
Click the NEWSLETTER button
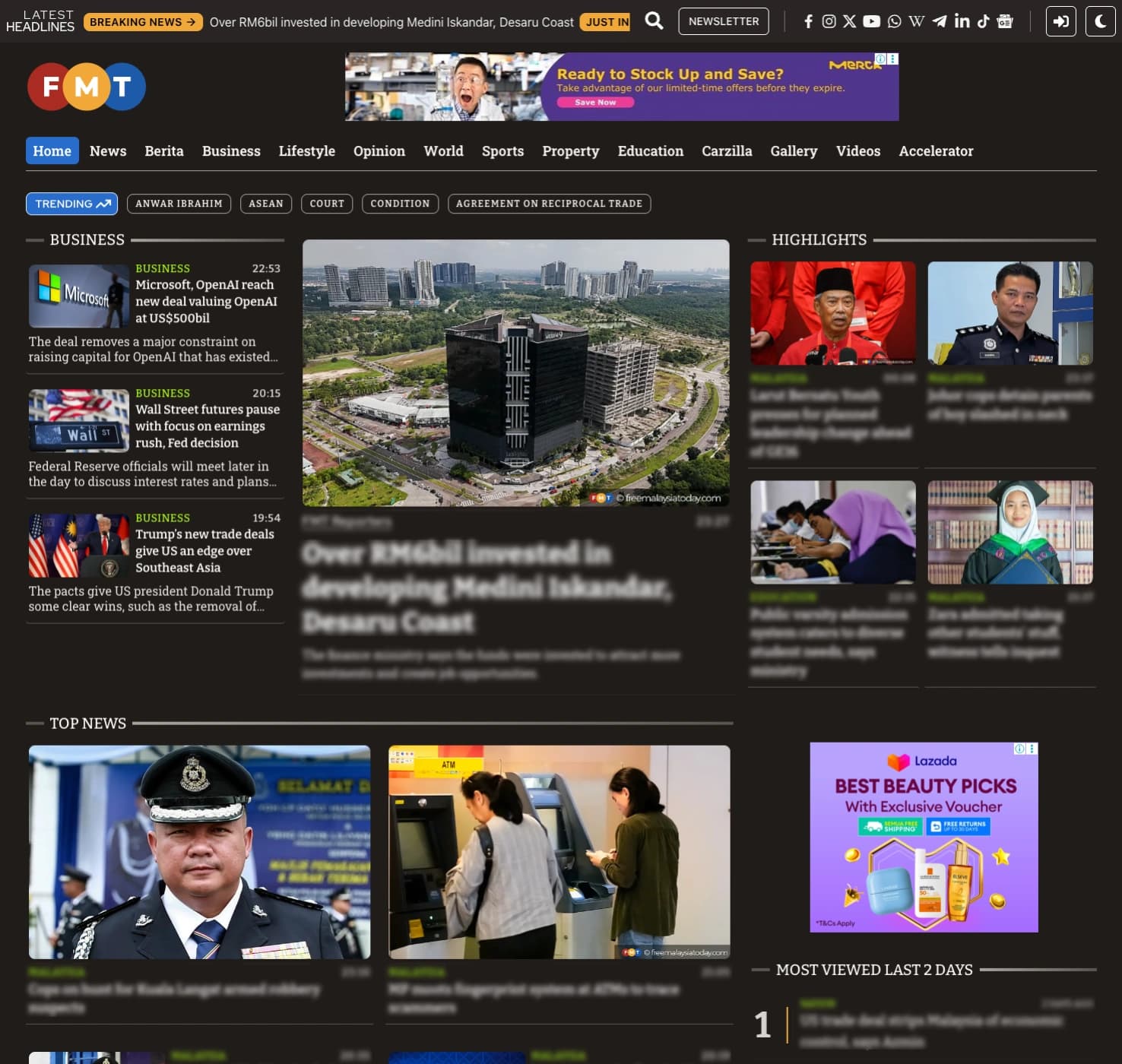pyautogui.click(x=722, y=21)
